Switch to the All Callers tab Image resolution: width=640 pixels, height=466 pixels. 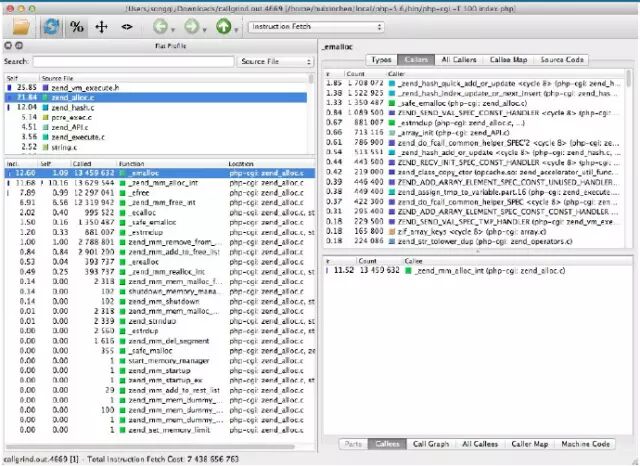pyautogui.click(x=459, y=60)
